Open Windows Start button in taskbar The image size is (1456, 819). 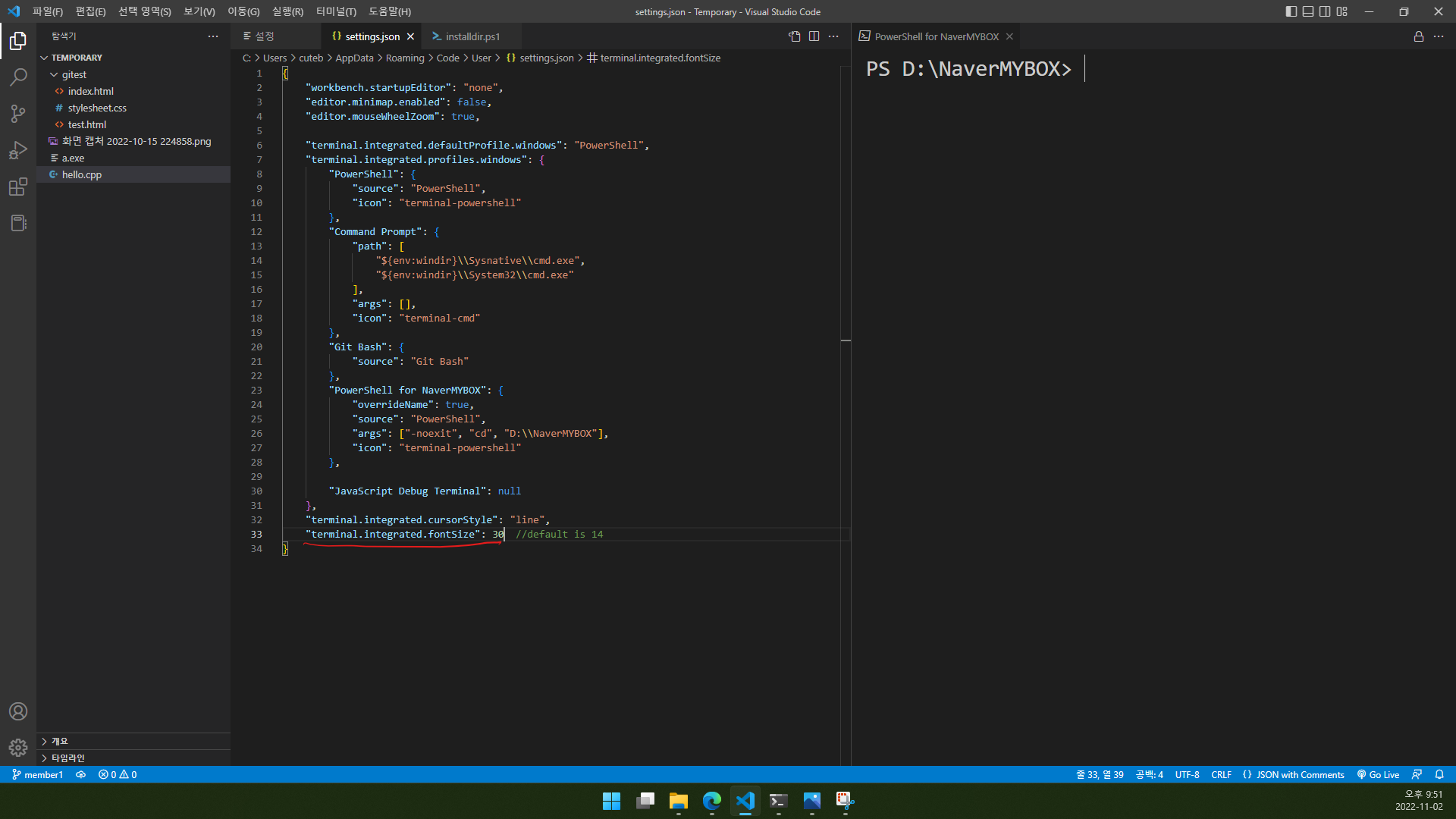pos(611,801)
